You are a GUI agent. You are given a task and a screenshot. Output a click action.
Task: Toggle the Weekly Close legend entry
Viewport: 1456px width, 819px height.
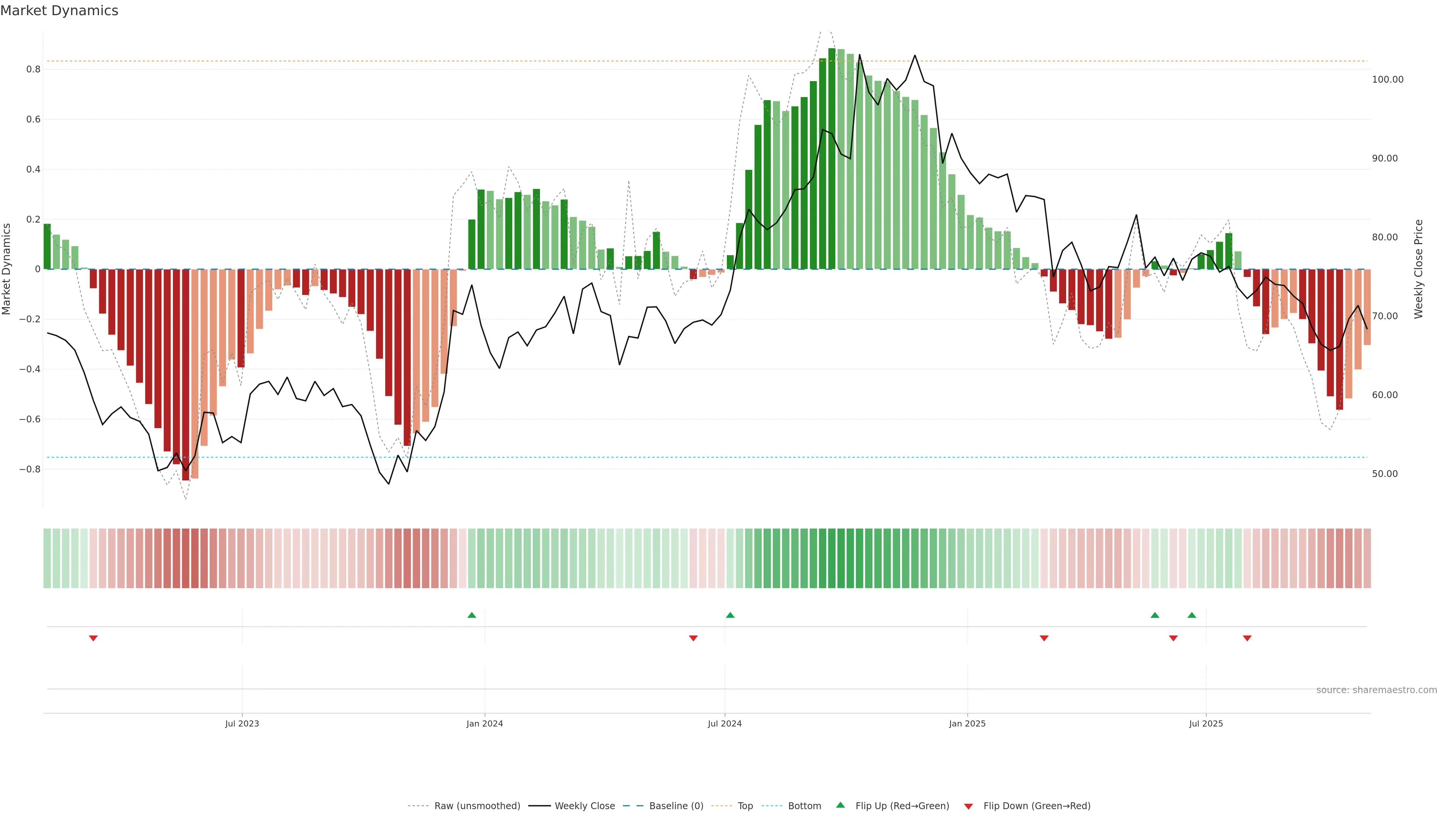pyautogui.click(x=584, y=806)
